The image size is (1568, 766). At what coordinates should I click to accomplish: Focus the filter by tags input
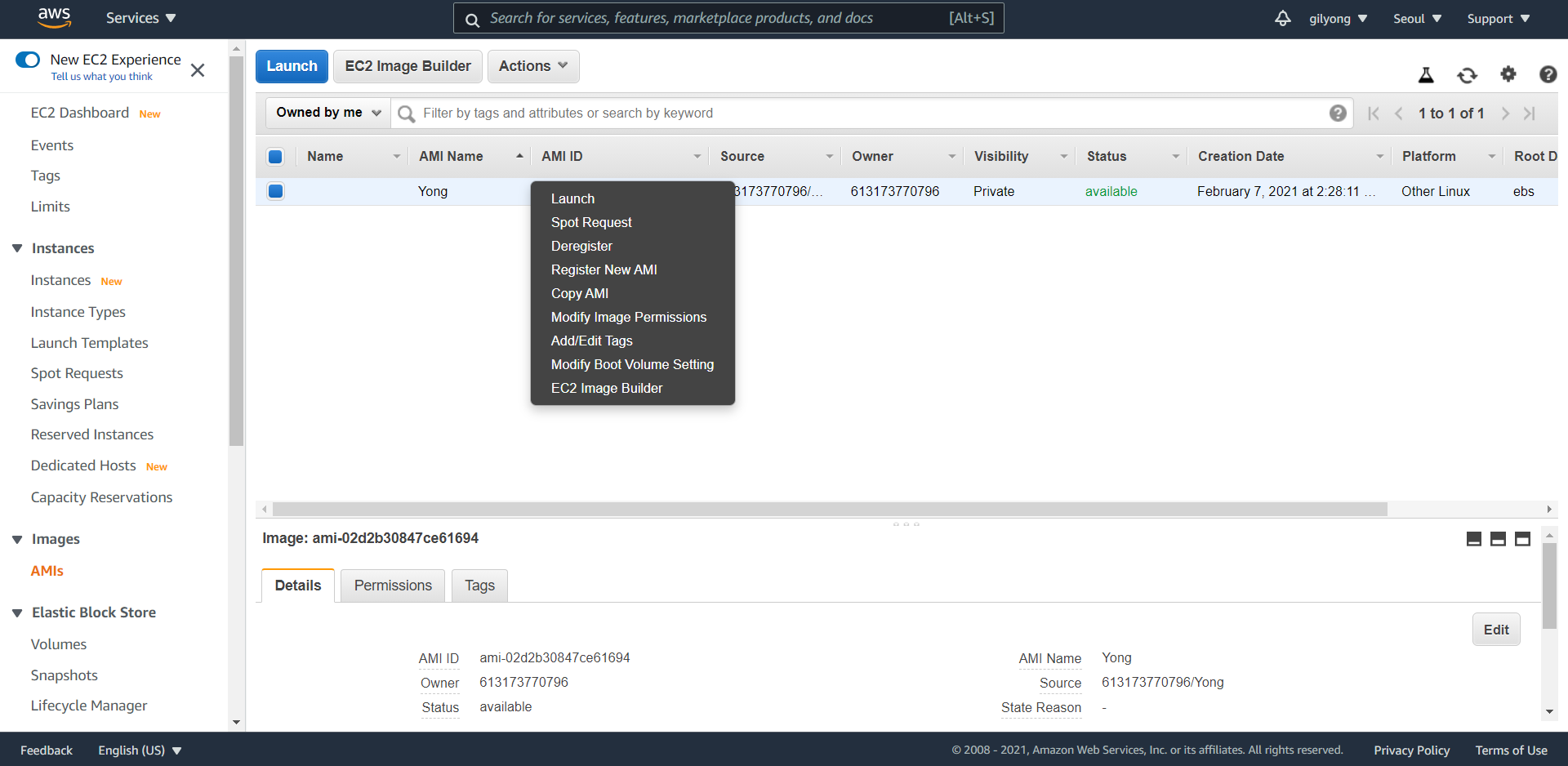tap(871, 114)
